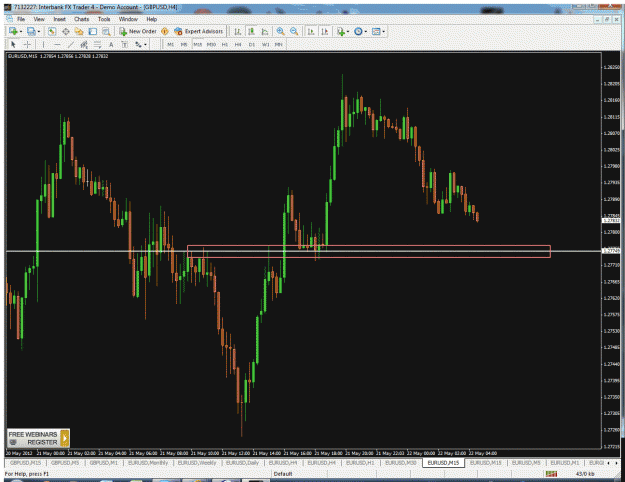Expand the Profiles dropdown arrow

tap(39, 31)
